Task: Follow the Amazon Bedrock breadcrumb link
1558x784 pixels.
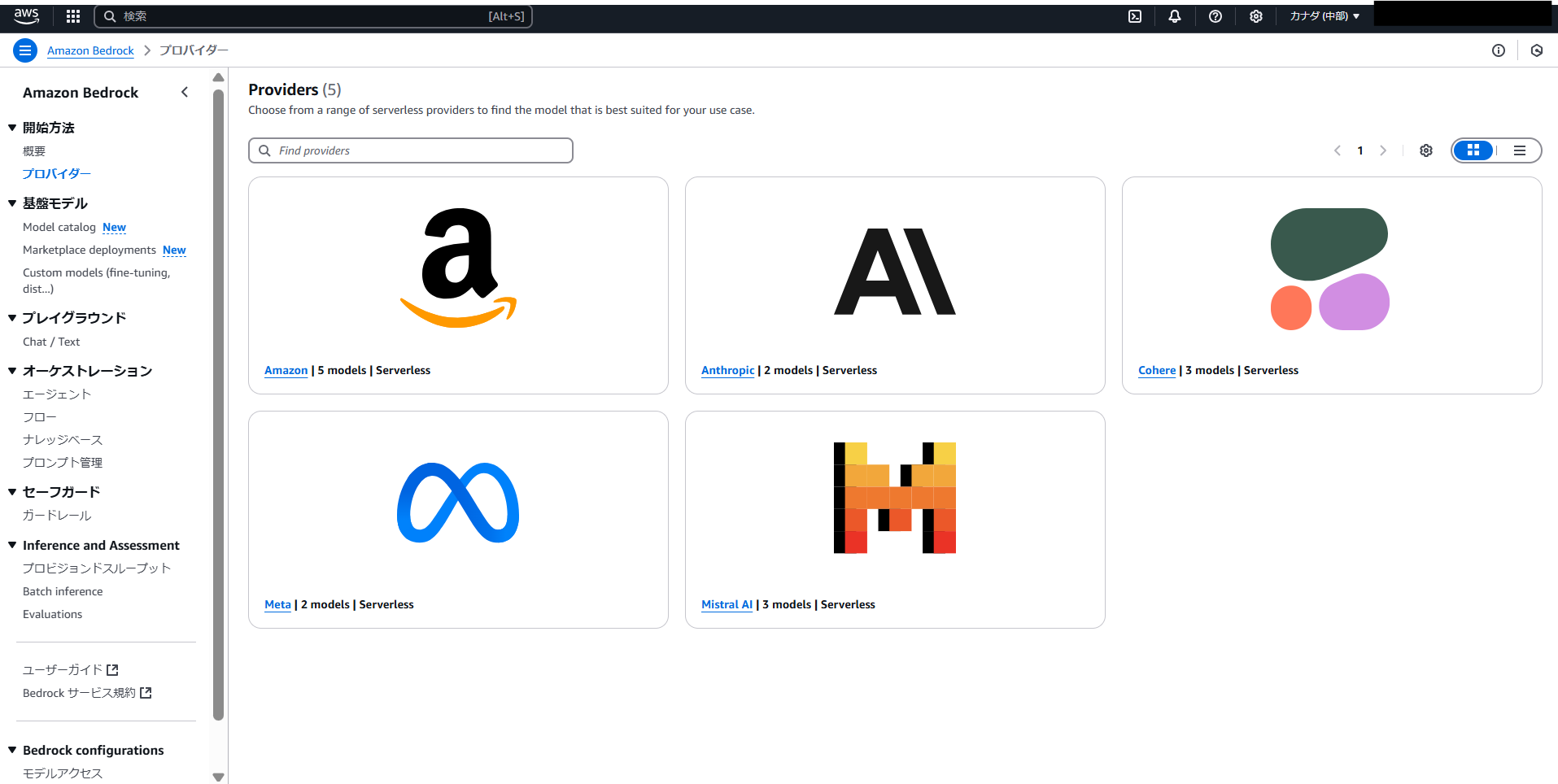Action: [90, 50]
